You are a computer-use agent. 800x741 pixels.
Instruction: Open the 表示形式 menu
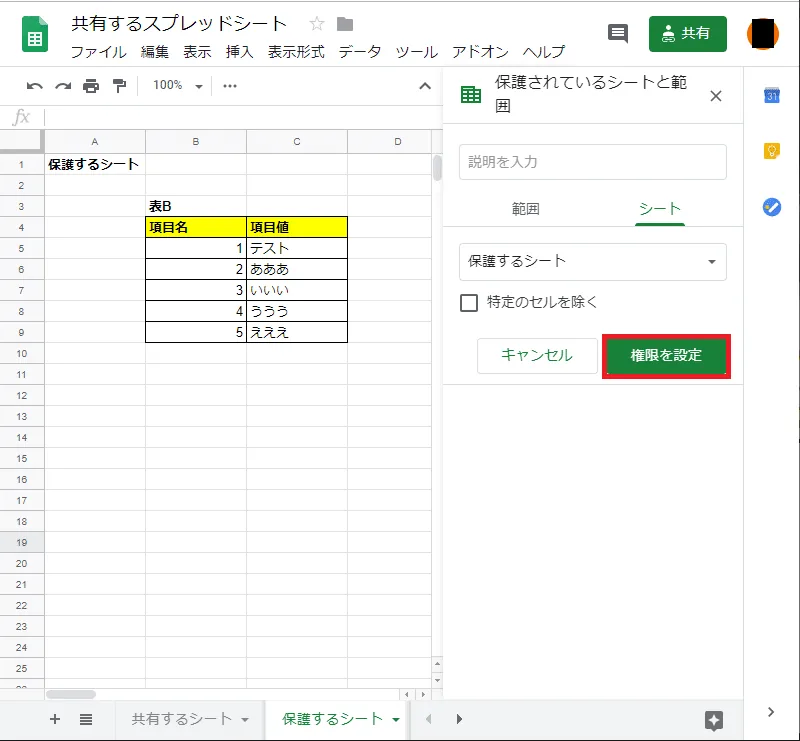(296, 52)
